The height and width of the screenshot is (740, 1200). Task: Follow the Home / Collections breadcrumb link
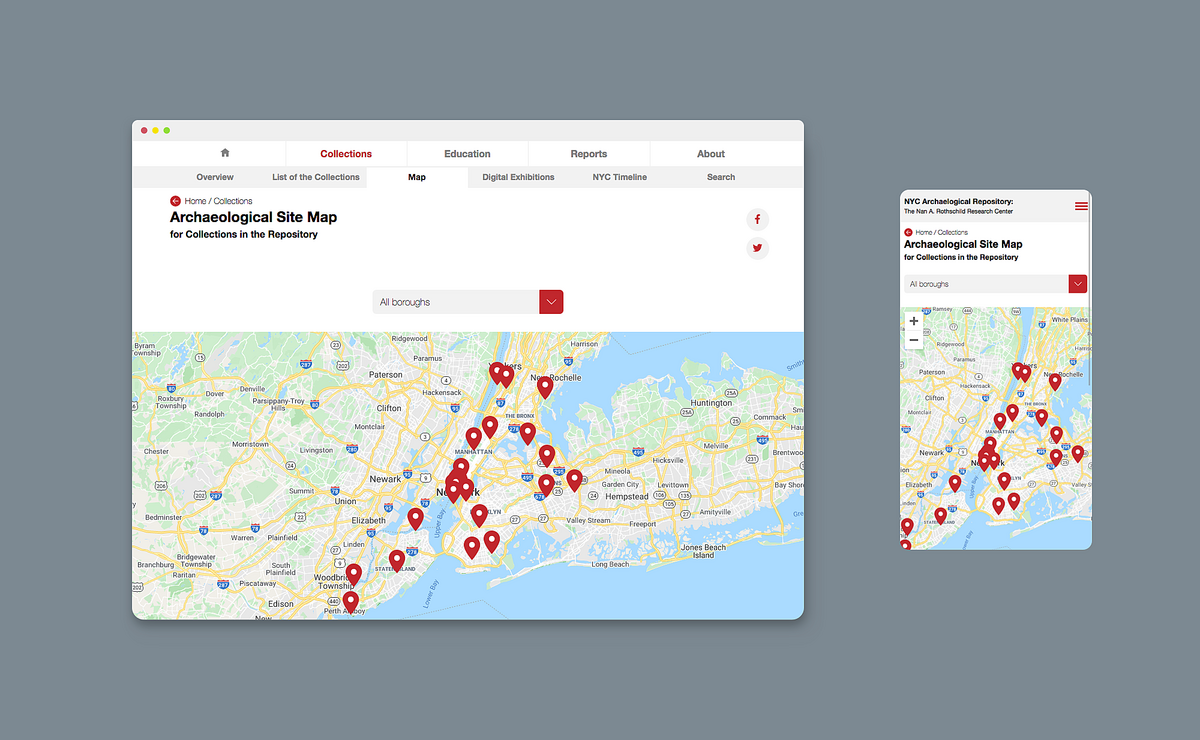coord(218,201)
